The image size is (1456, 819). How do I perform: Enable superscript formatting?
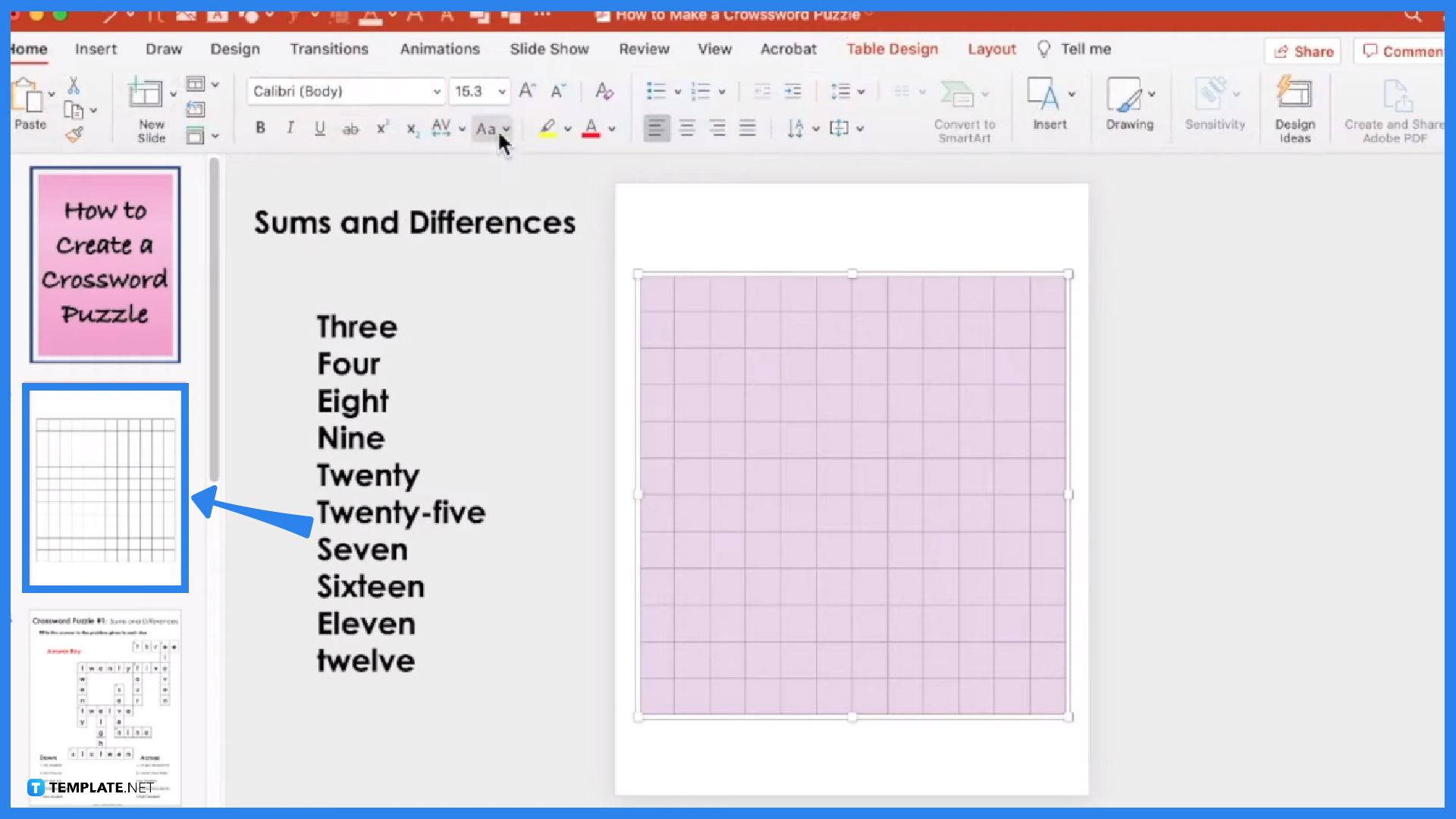(x=381, y=127)
